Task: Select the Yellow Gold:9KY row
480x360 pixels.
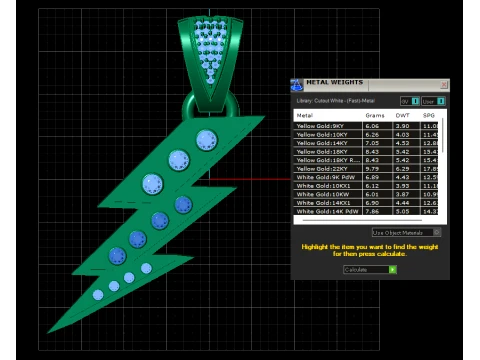Action: click(x=366, y=126)
